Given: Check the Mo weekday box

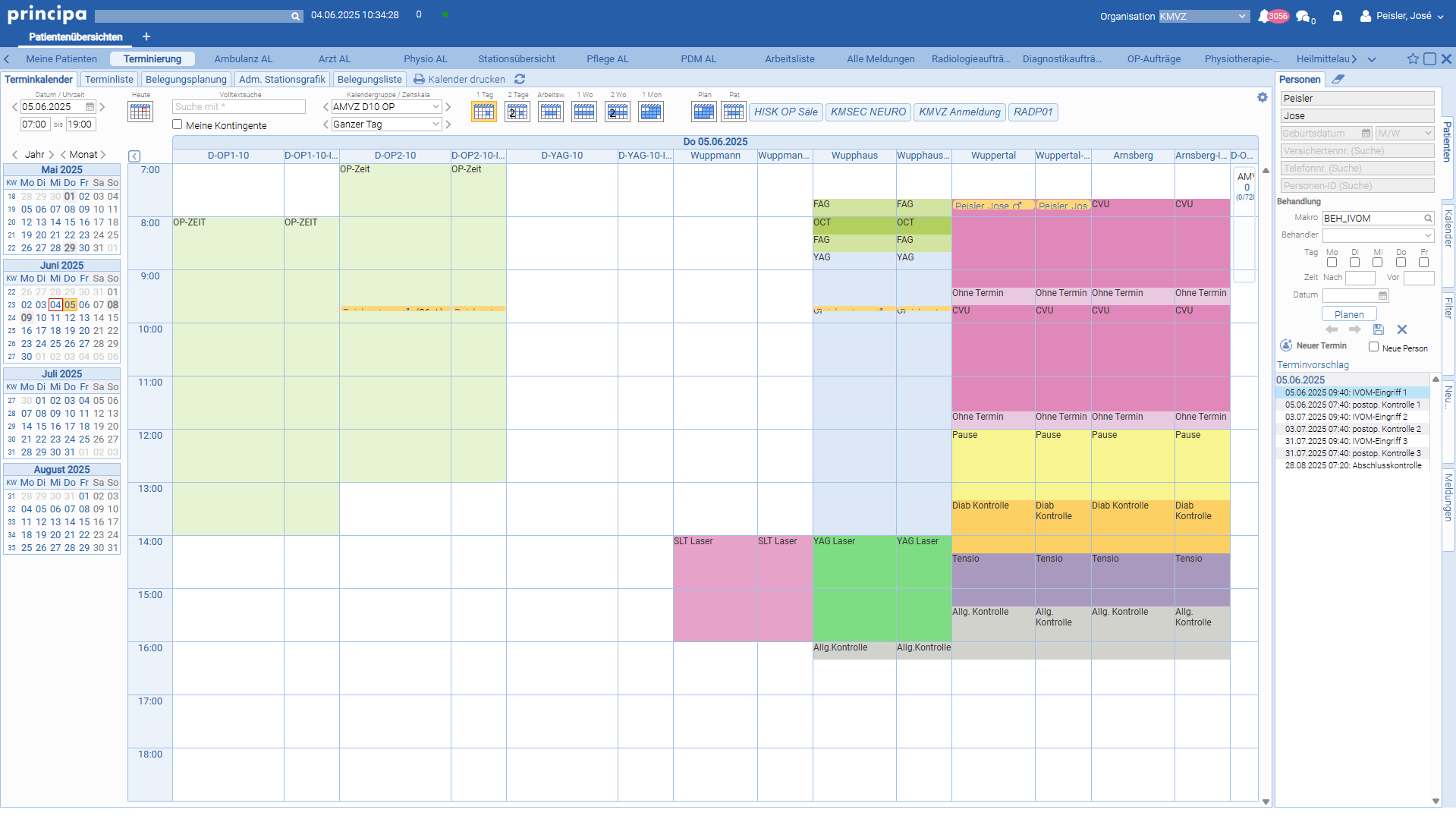Looking at the screenshot, I should point(1332,263).
